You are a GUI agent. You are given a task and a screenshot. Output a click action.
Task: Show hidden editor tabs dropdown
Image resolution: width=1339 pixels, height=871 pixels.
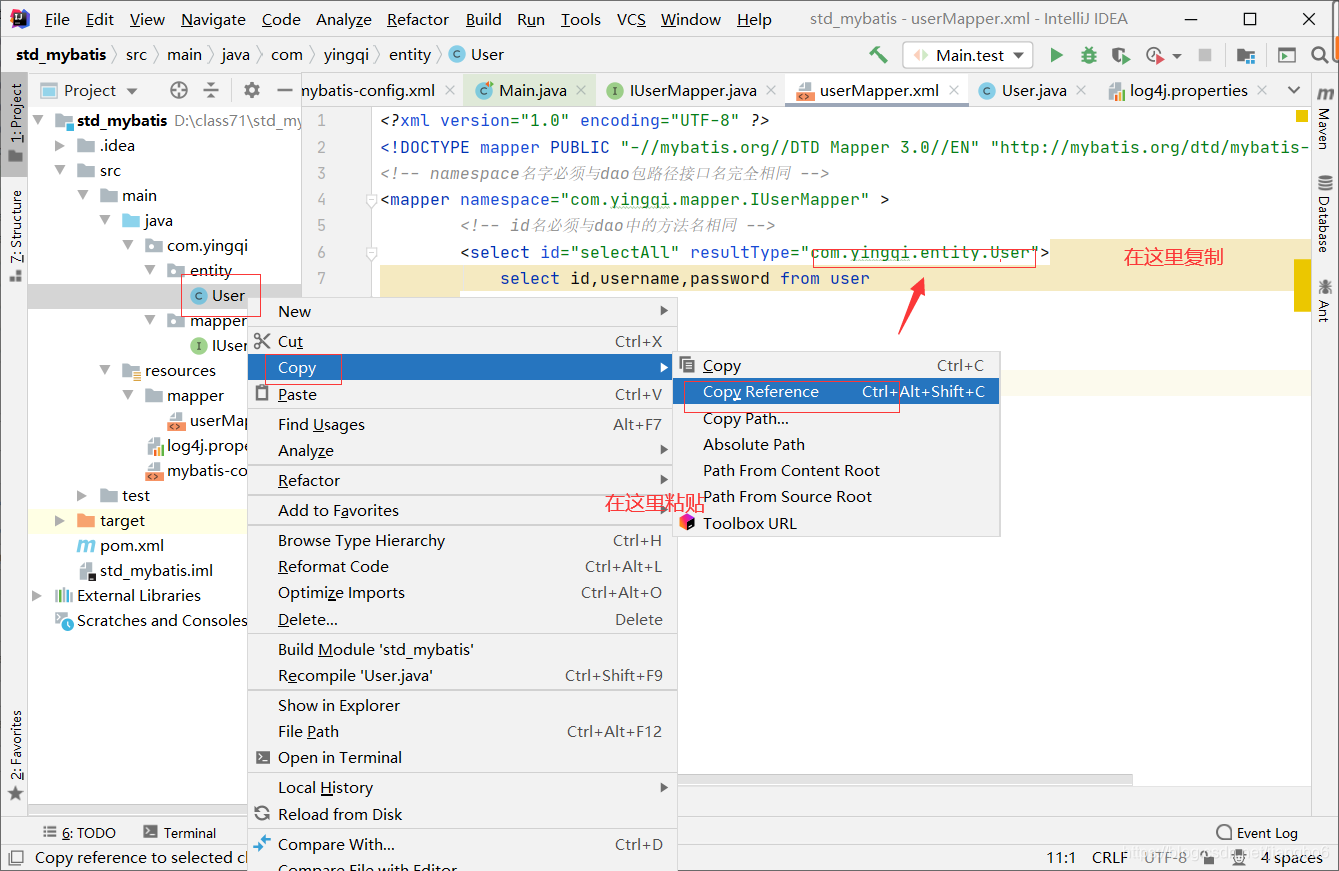(1293, 90)
